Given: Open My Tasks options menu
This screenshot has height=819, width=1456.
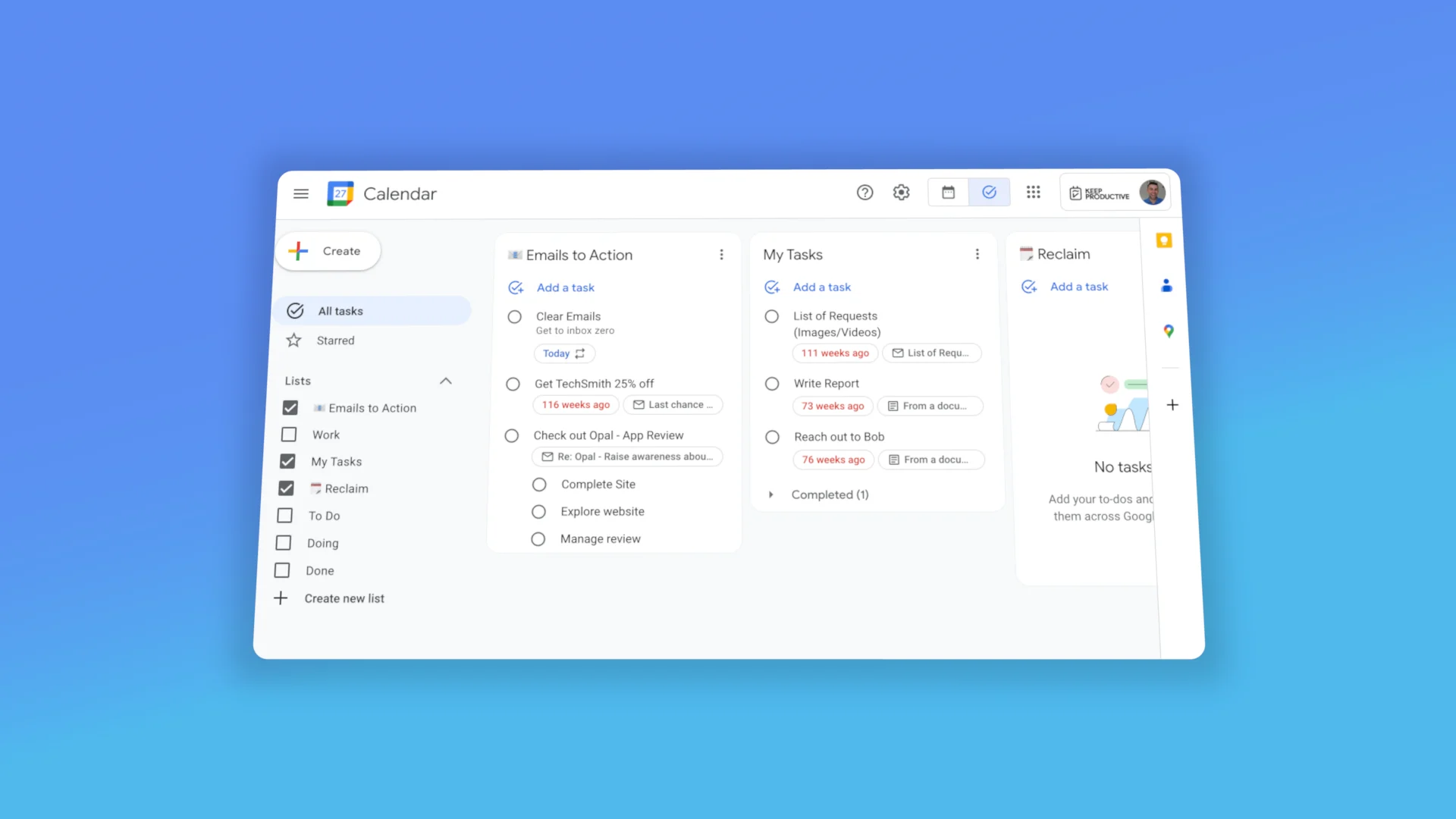Looking at the screenshot, I should tap(977, 254).
